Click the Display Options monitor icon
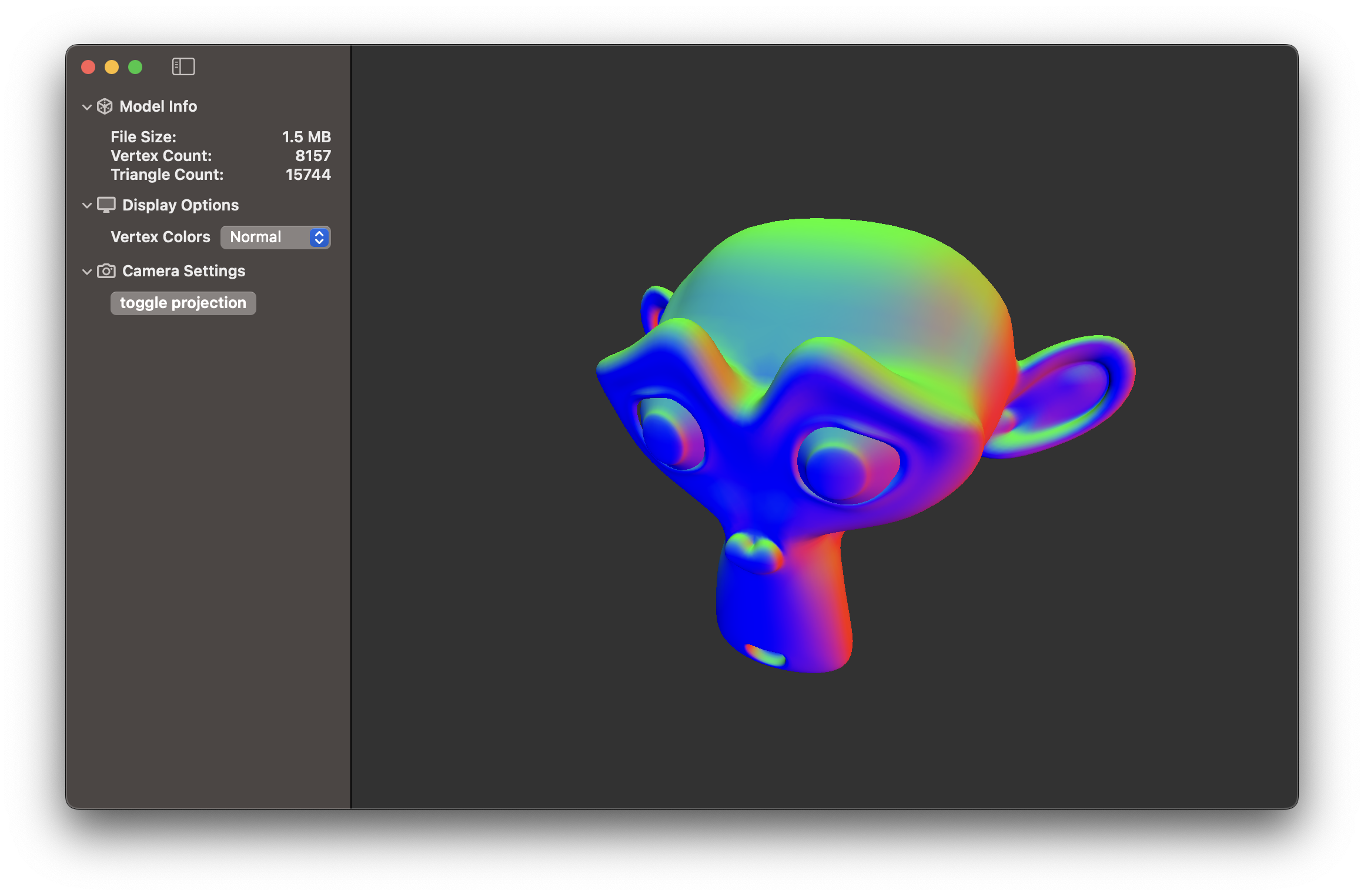Screen dimensions: 1364x896 click(x=106, y=205)
